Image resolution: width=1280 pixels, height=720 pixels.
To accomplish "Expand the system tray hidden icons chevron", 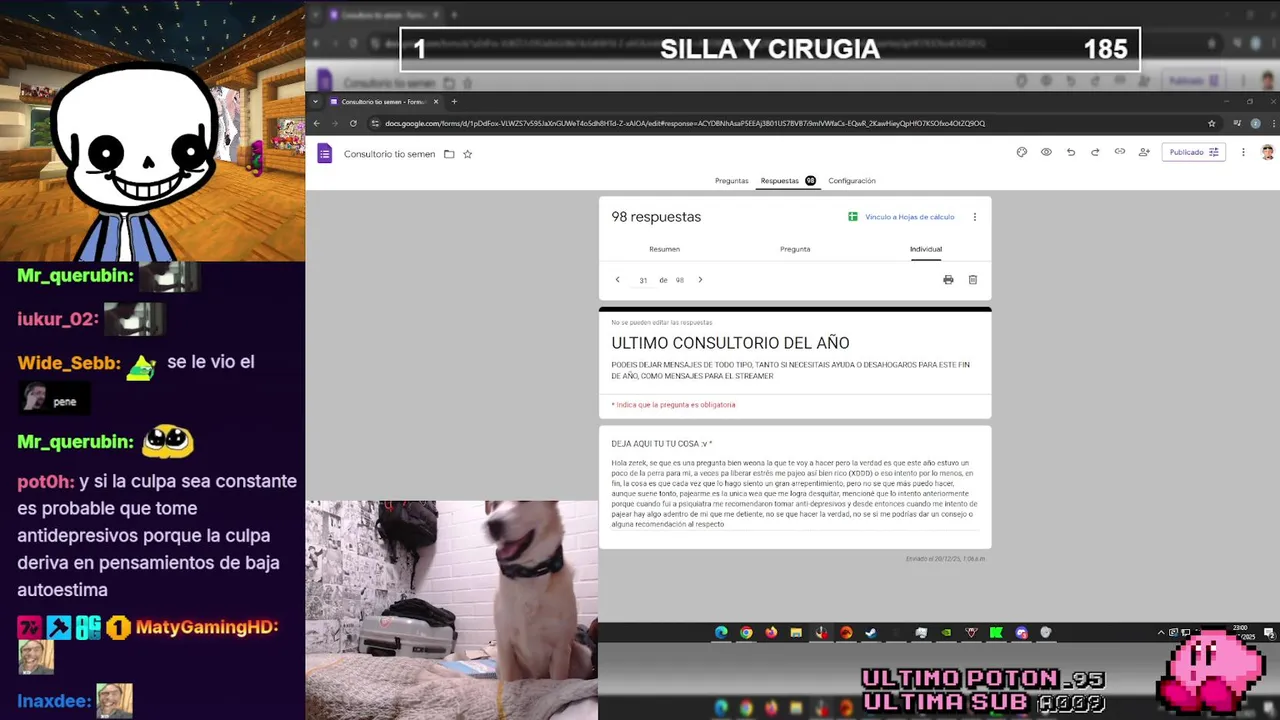I will click(1161, 632).
